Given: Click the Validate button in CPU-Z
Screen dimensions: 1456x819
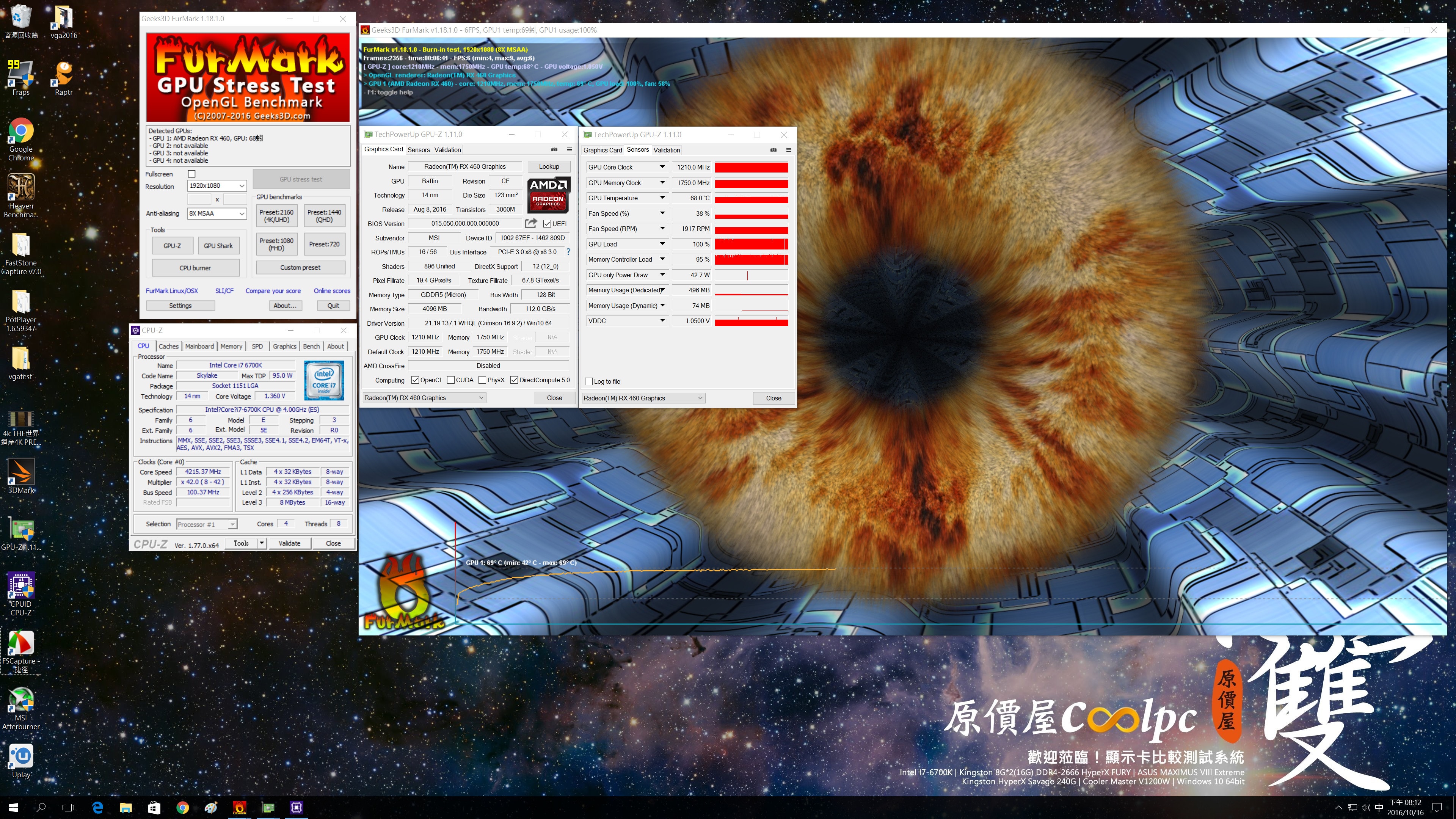Looking at the screenshot, I should (289, 543).
